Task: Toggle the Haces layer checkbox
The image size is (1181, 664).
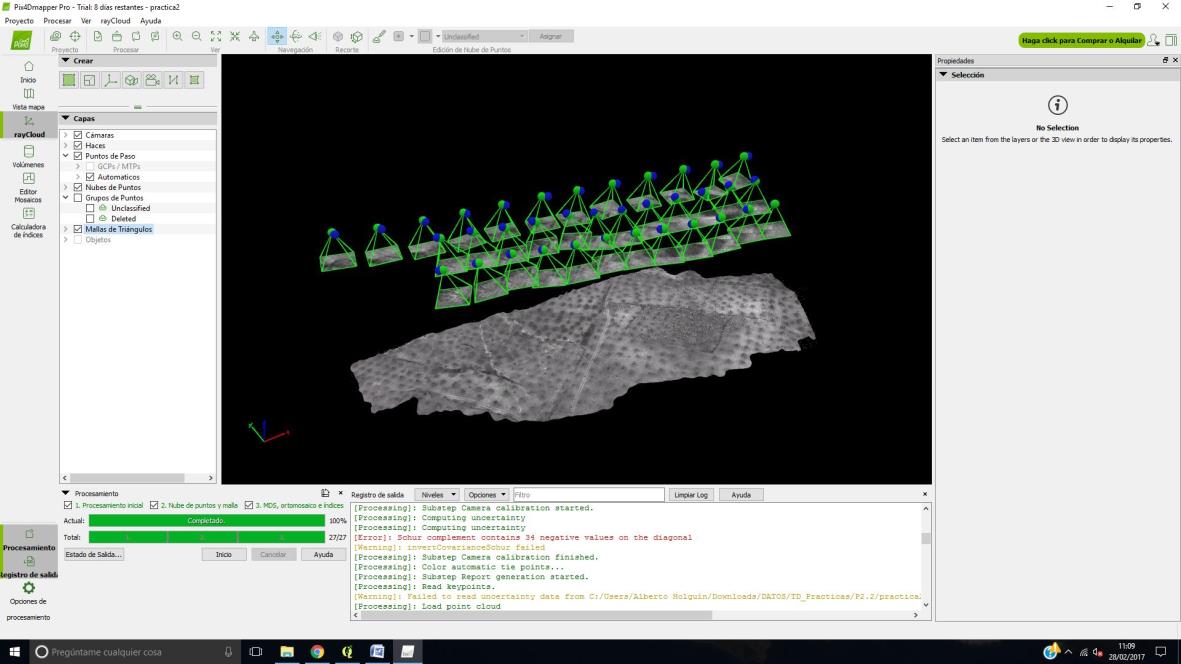Action: tap(78, 145)
